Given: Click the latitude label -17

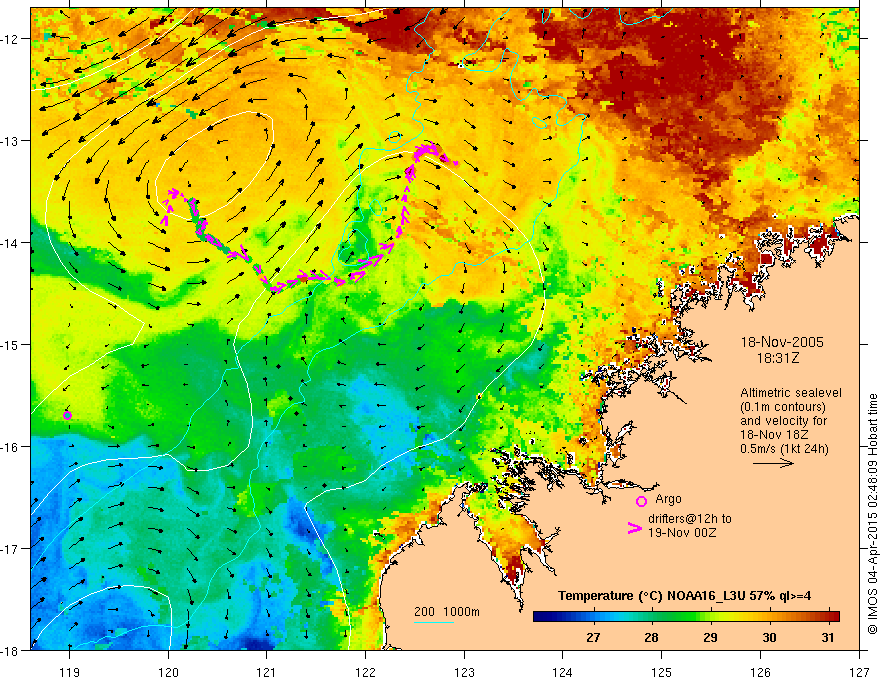Looking at the screenshot, I should pos(11,548).
